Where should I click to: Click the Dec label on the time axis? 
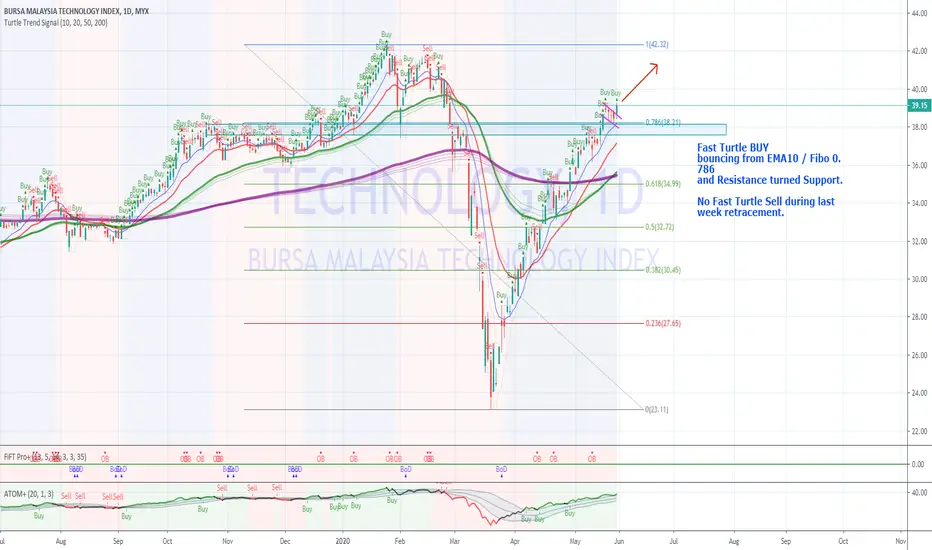[x=285, y=541]
